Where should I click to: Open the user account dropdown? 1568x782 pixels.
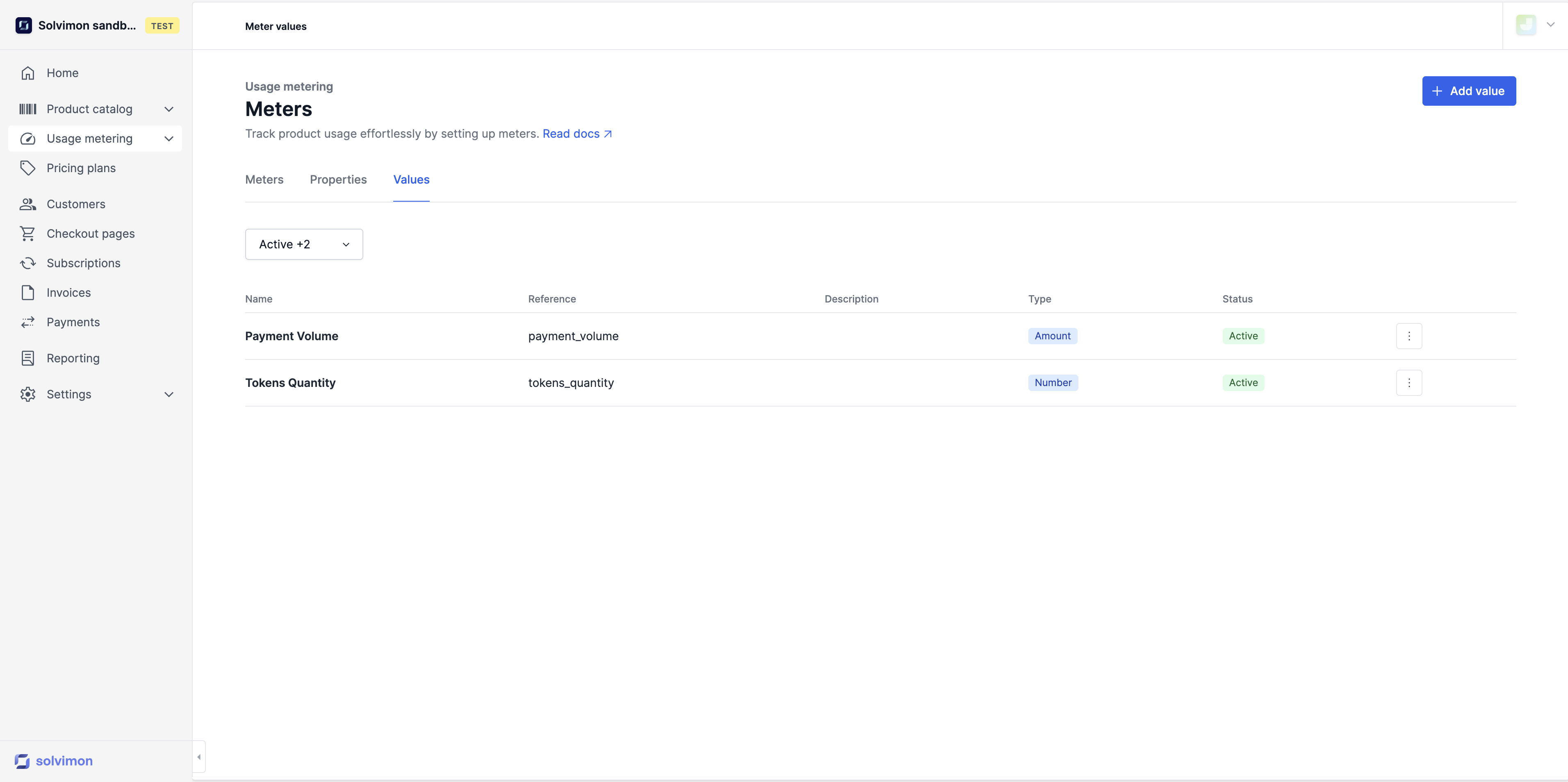(x=1550, y=25)
